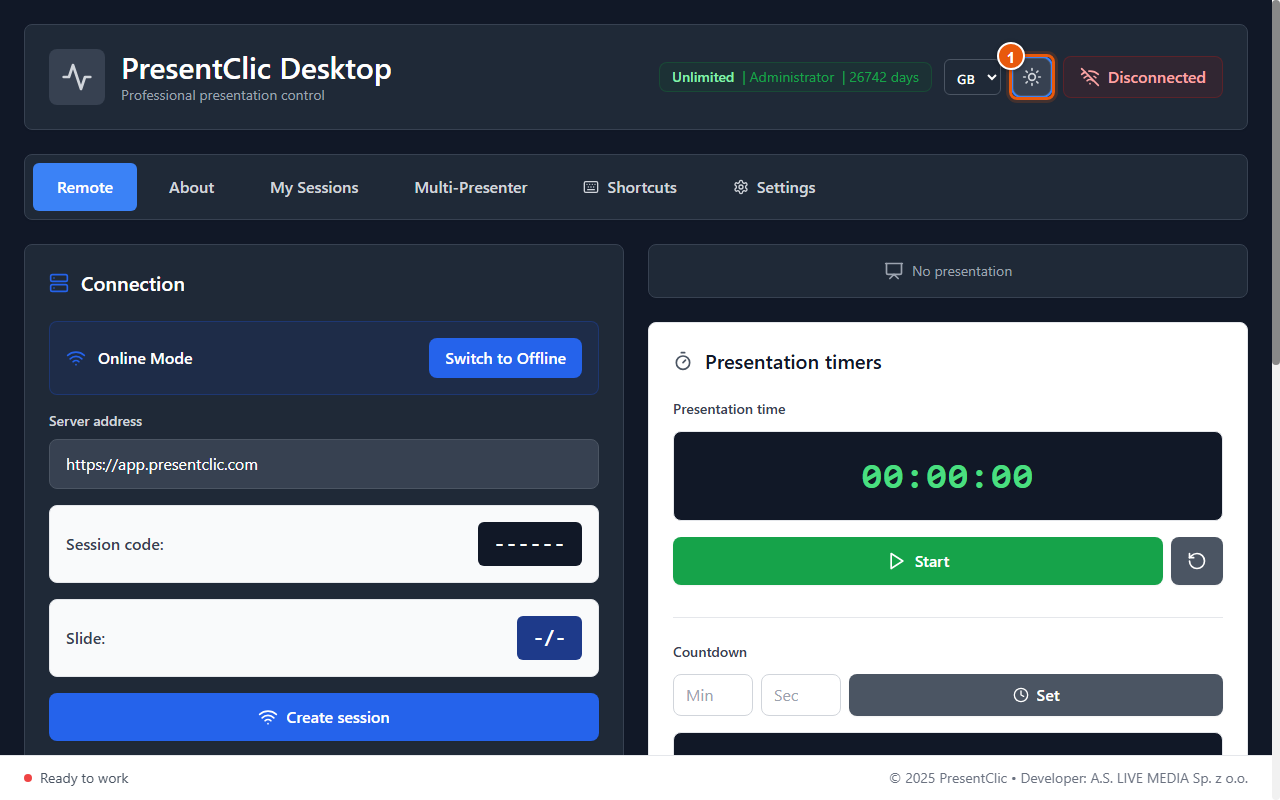Viewport: 1280px width, 800px height.
Task: Click the PresentClic pulse logo icon
Action: point(77,77)
